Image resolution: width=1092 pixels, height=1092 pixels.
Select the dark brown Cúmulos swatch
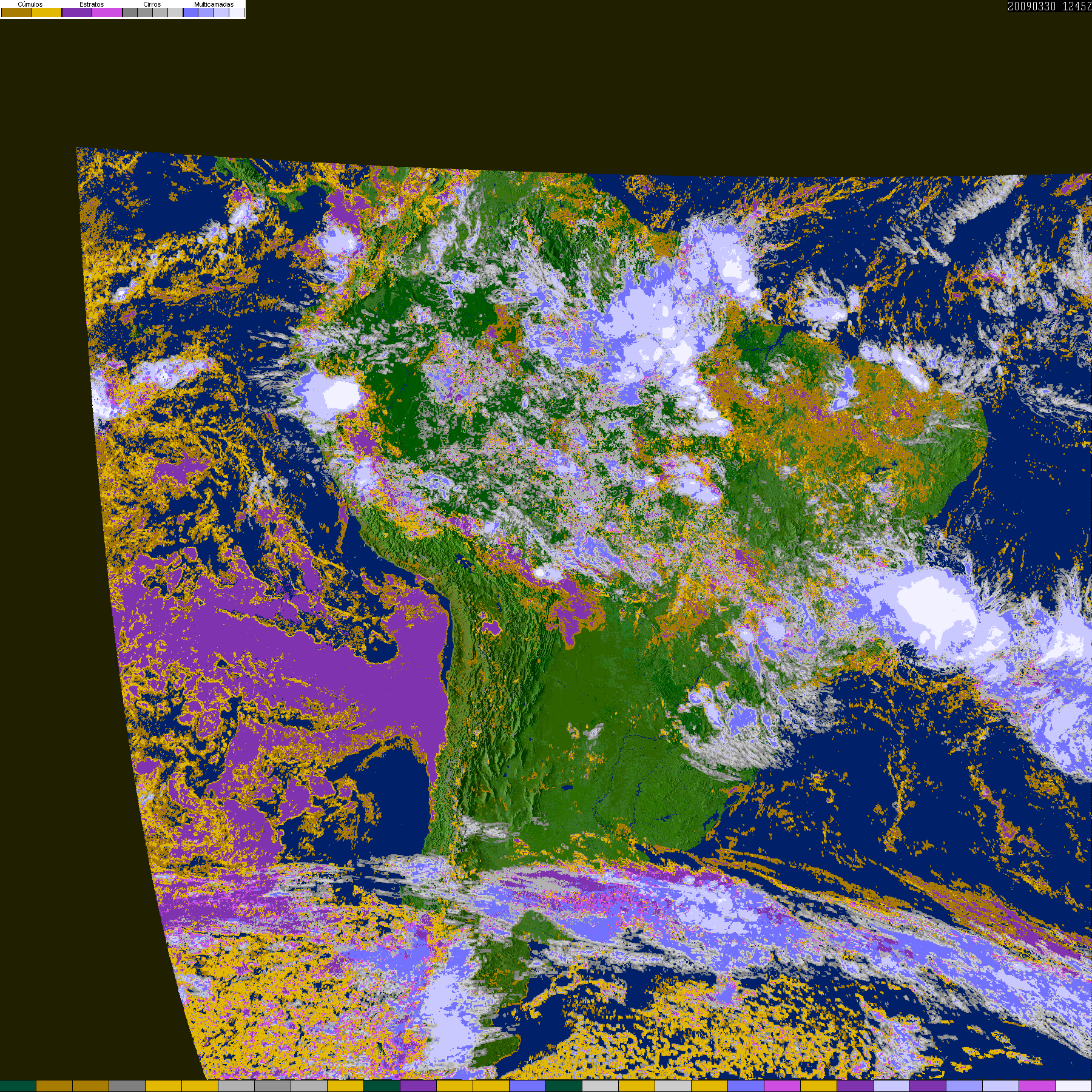[16, 13]
